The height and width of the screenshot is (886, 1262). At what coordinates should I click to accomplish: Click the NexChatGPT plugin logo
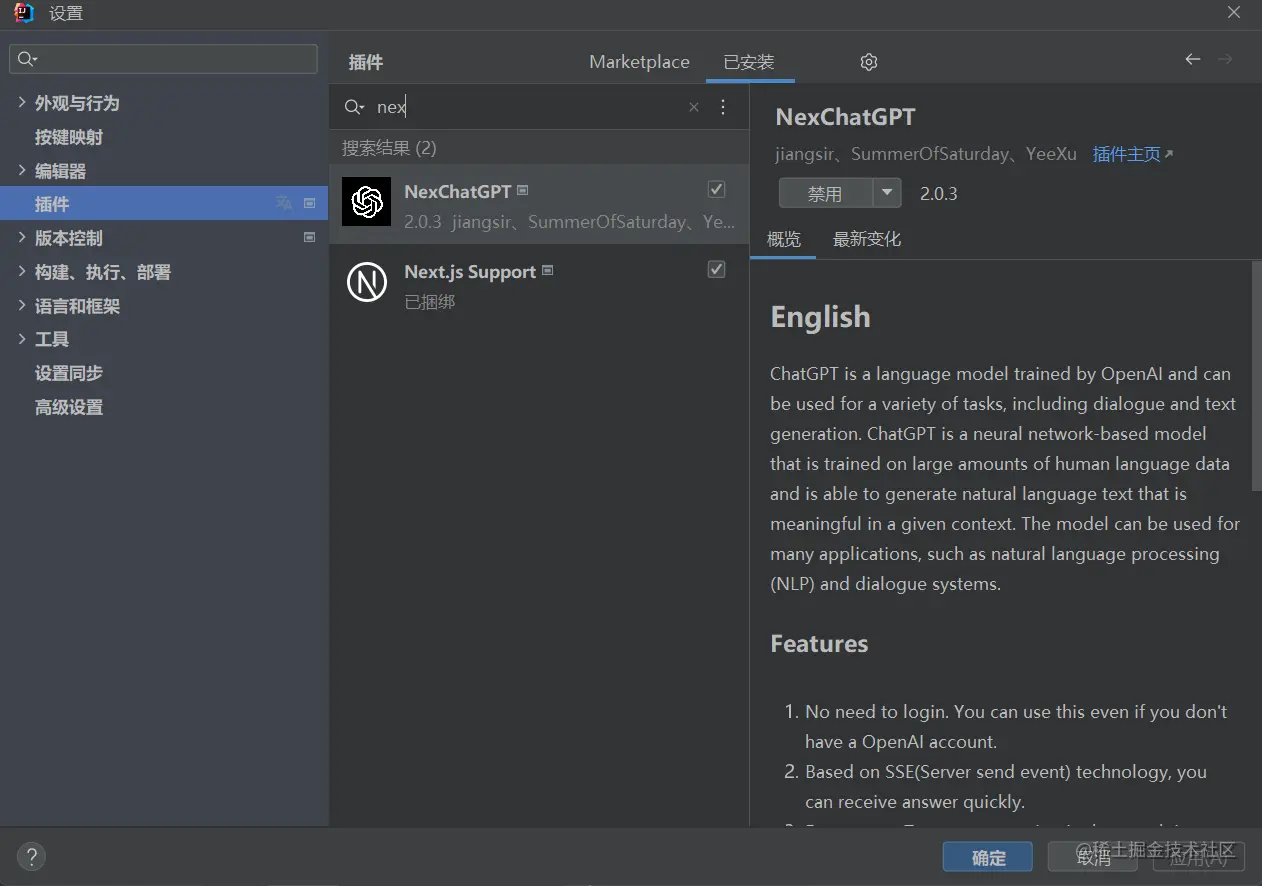click(x=366, y=202)
